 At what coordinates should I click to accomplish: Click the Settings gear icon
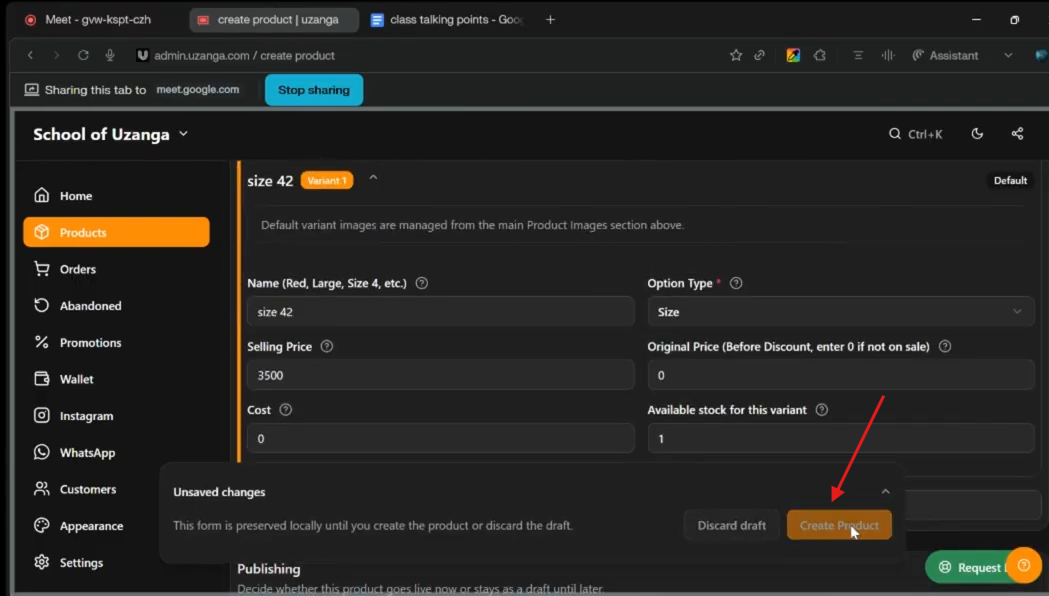(x=41, y=563)
